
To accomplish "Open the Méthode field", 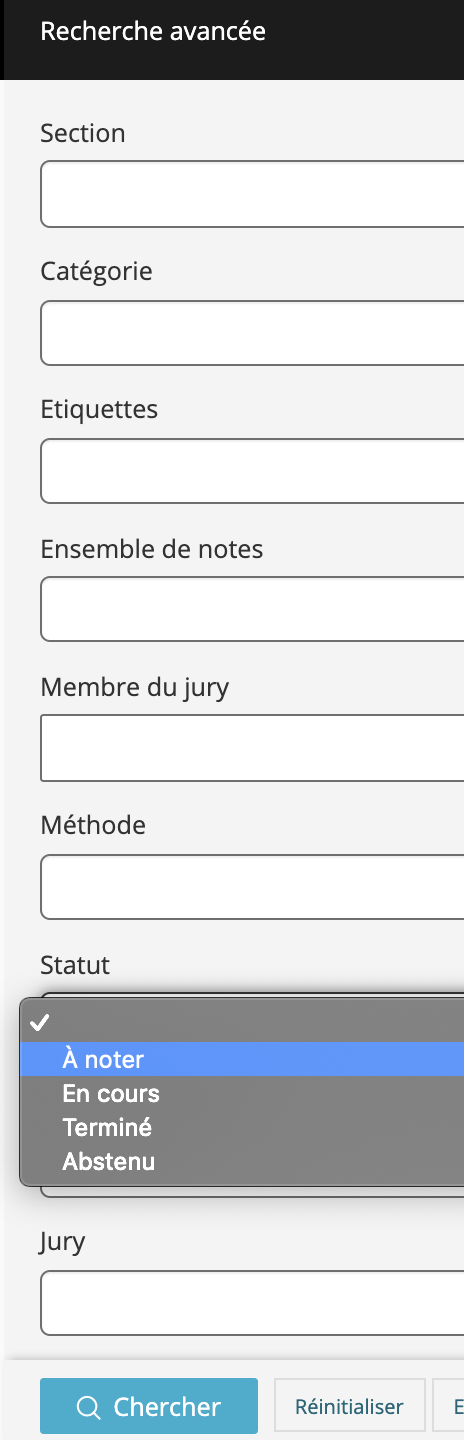I will click(x=252, y=887).
